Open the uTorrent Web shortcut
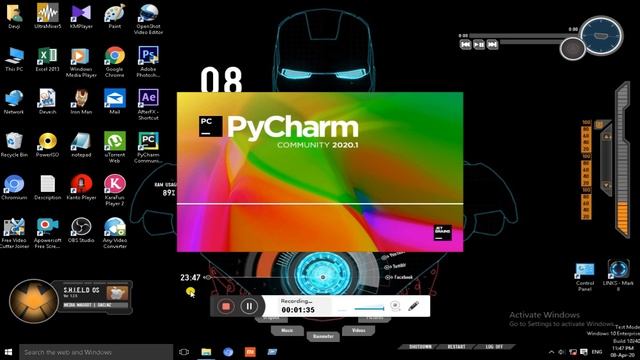 [x=115, y=147]
